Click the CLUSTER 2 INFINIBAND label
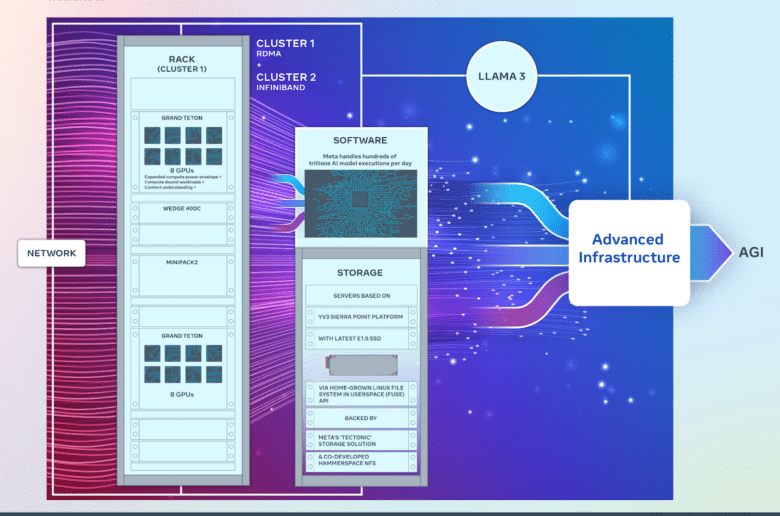The image size is (780, 516). point(286,82)
